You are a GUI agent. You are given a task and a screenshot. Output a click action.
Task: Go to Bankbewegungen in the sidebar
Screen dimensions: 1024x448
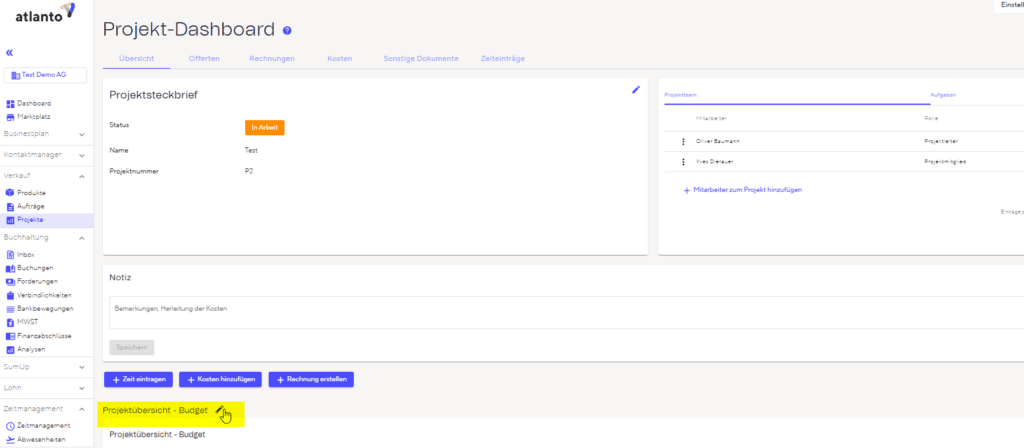[x=45, y=309]
